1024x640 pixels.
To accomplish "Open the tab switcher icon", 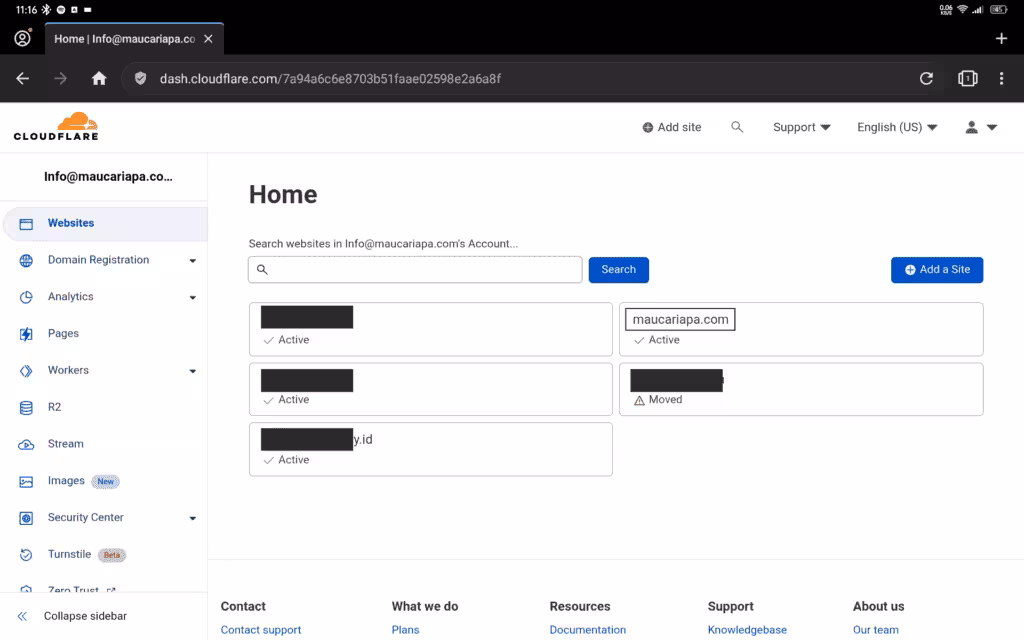I will pos(968,79).
